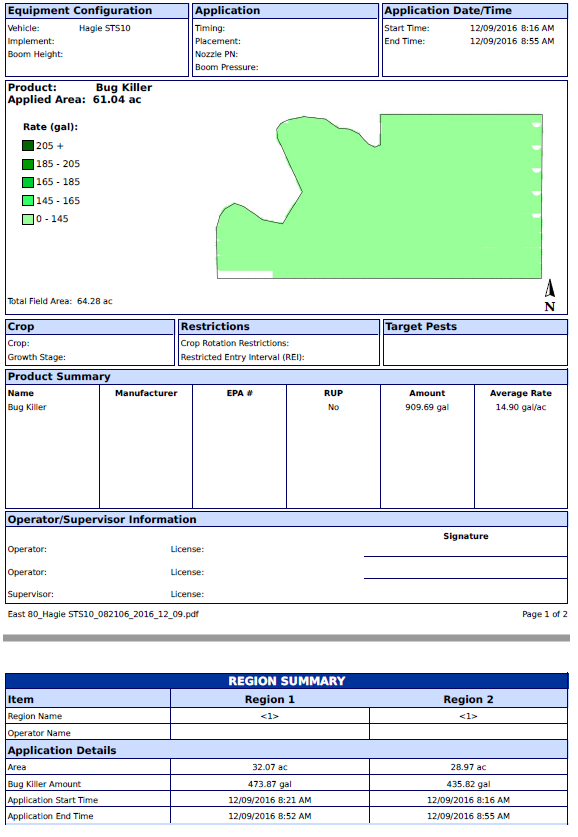Click the REGION SUMMARY title bar
The width and height of the screenshot is (578, 837).
[287, 681]
